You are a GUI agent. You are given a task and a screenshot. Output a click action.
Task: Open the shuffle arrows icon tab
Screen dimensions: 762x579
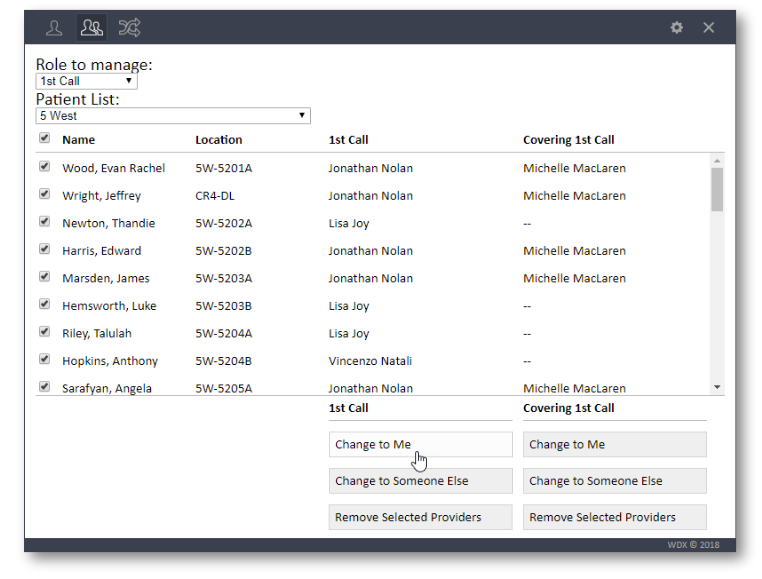pos(129,28)
